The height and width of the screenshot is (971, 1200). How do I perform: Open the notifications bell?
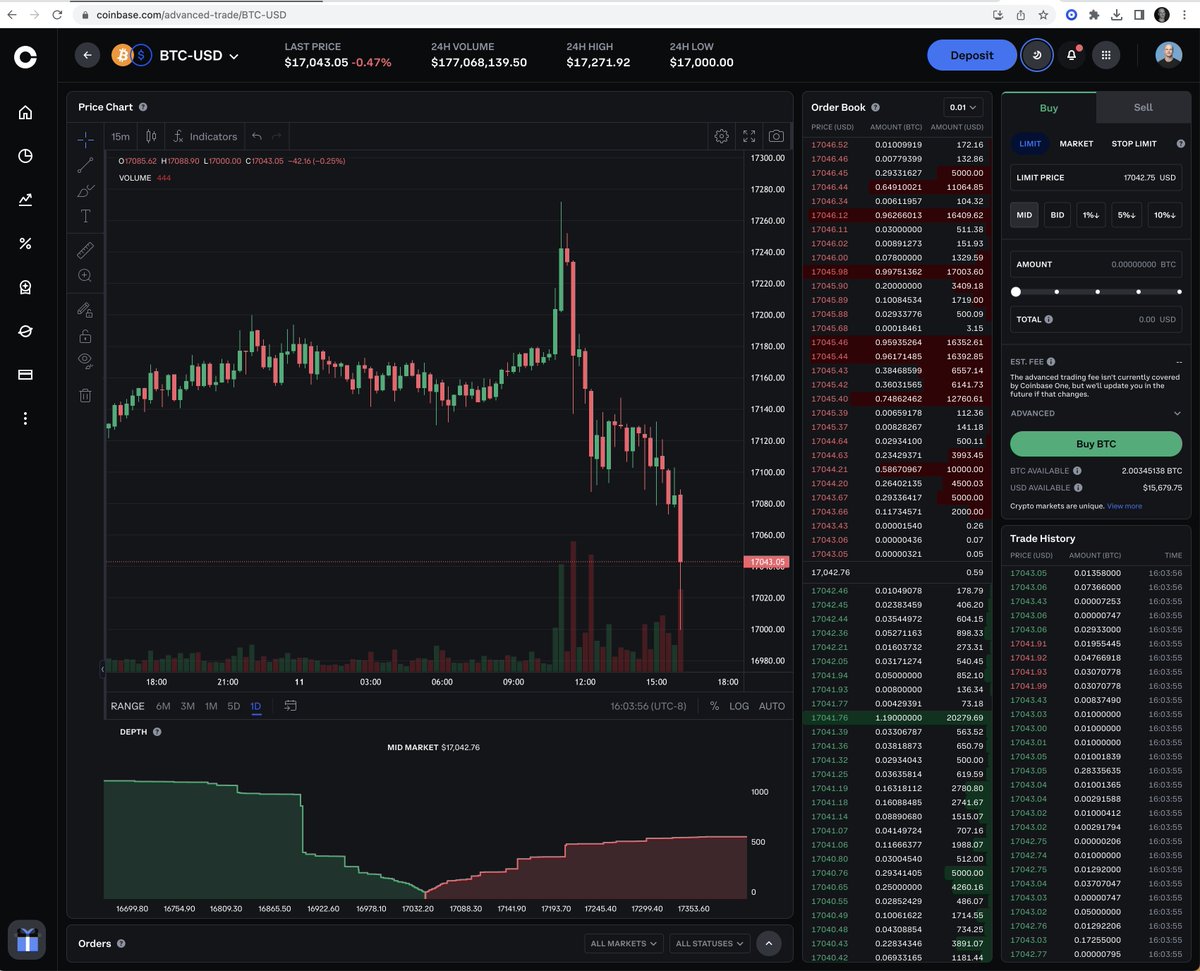[1072, 56]
